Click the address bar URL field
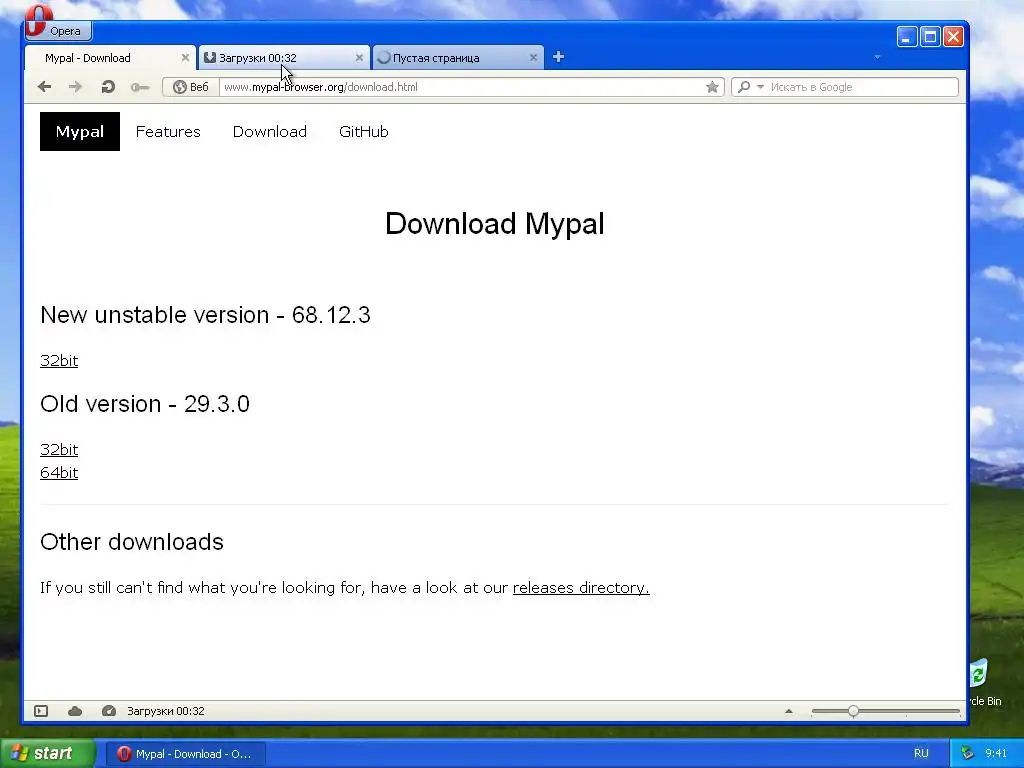The height and width of the screenshot is (768, 1024). point(462,87)
